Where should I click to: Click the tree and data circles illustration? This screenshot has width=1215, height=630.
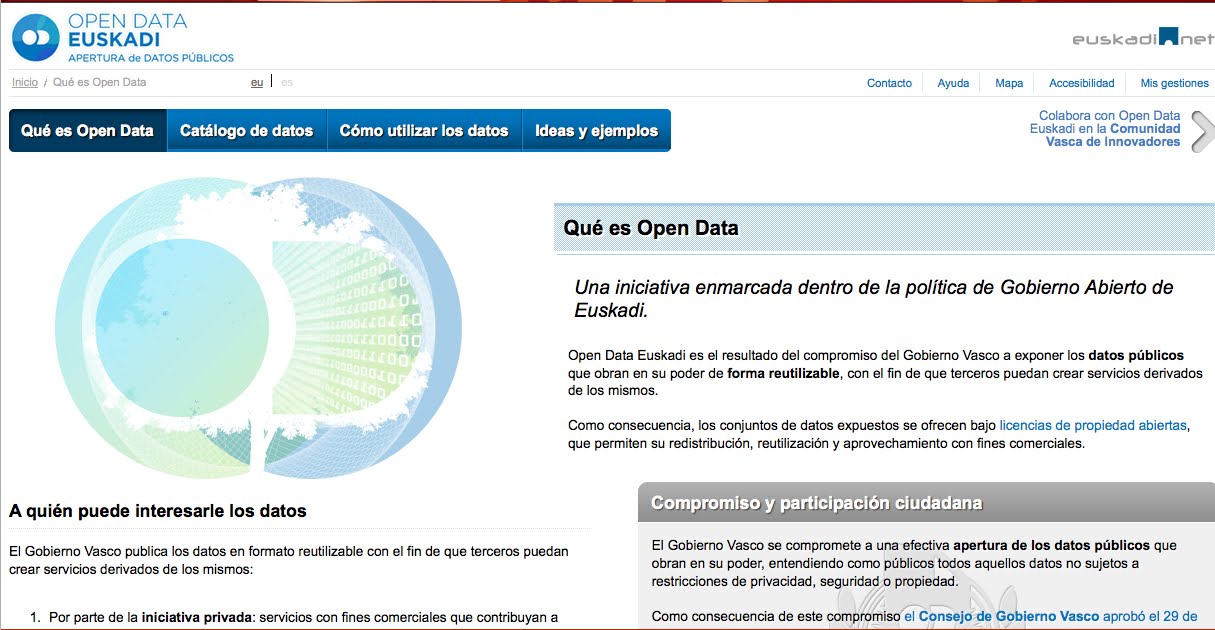coord(259,326)
